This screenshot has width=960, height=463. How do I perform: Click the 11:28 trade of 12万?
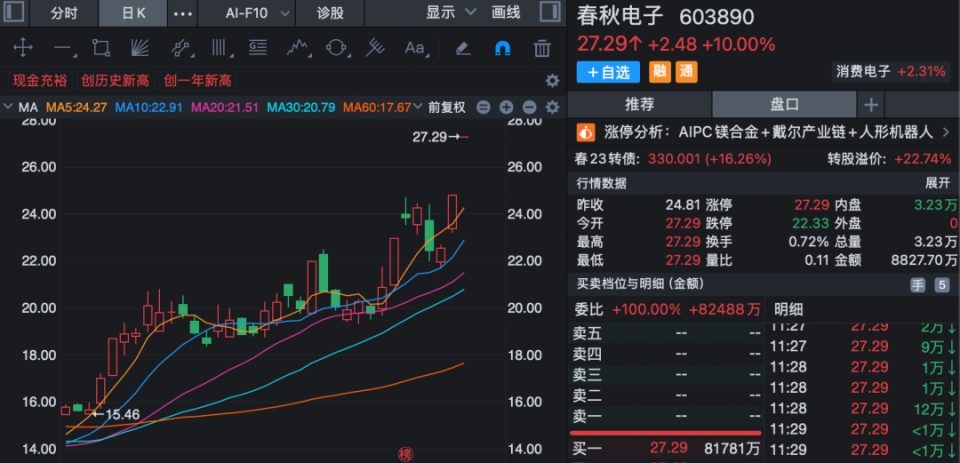(863, 408)
